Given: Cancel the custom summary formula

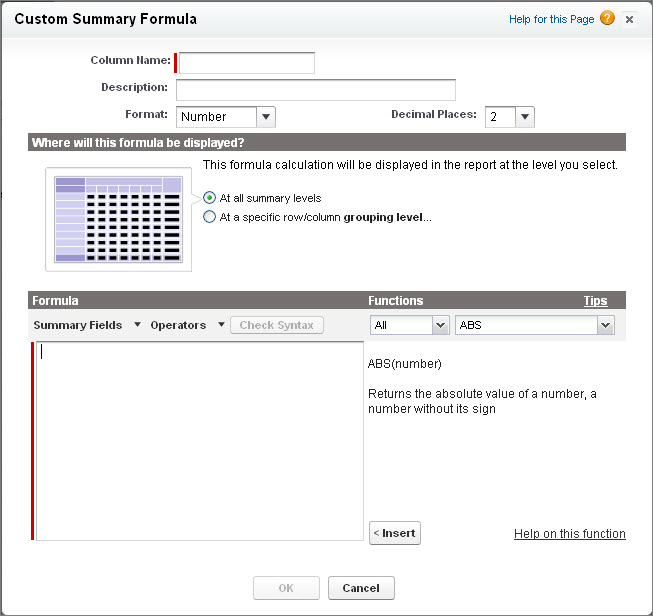Looking at the screenshot, I should tap(361, 588).
